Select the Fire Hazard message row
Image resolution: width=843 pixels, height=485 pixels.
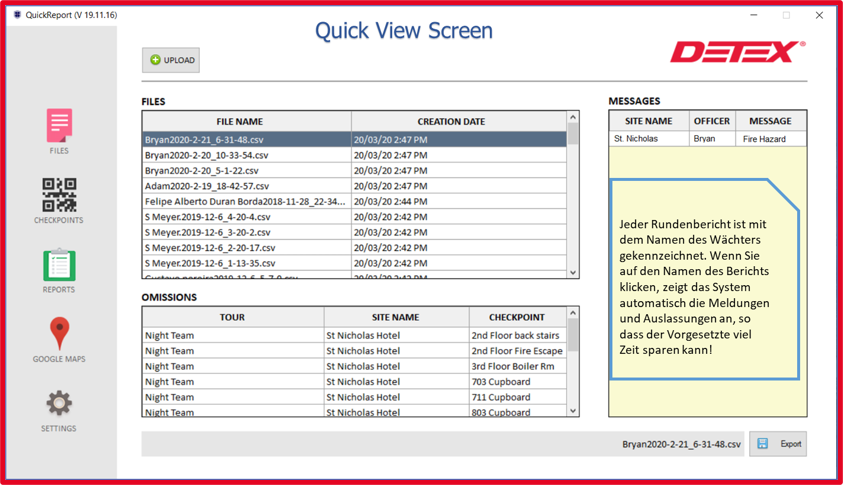point(707,139)
